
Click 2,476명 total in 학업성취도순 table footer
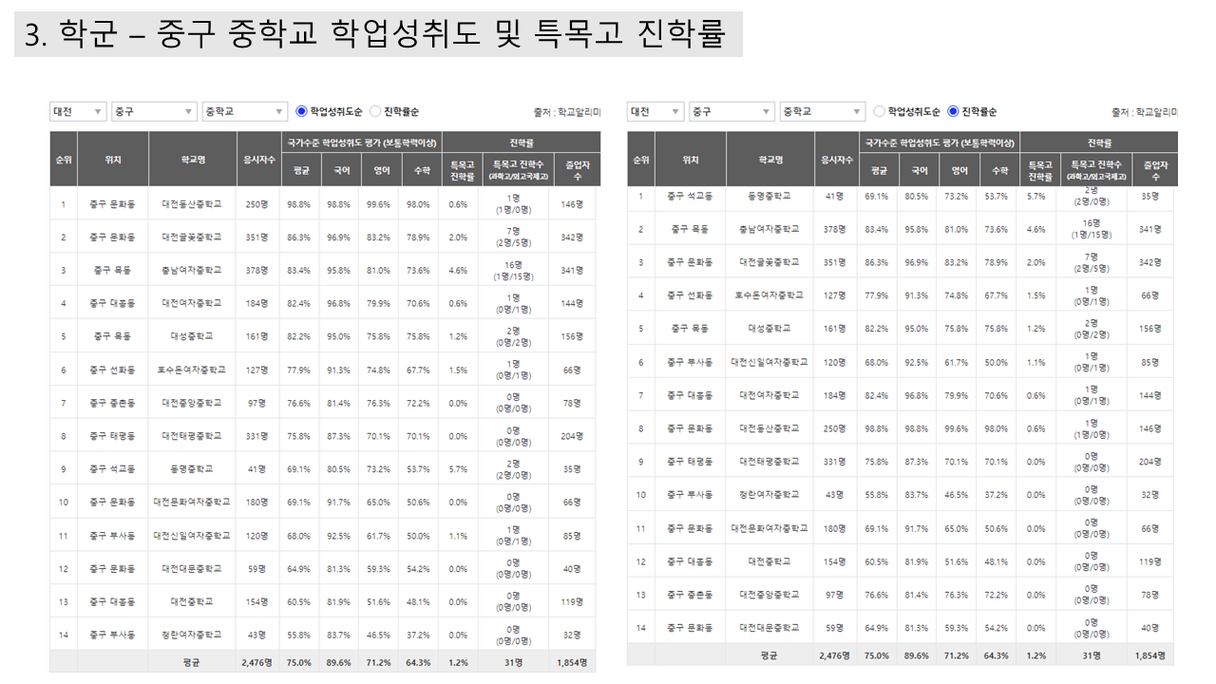[258, 662]
